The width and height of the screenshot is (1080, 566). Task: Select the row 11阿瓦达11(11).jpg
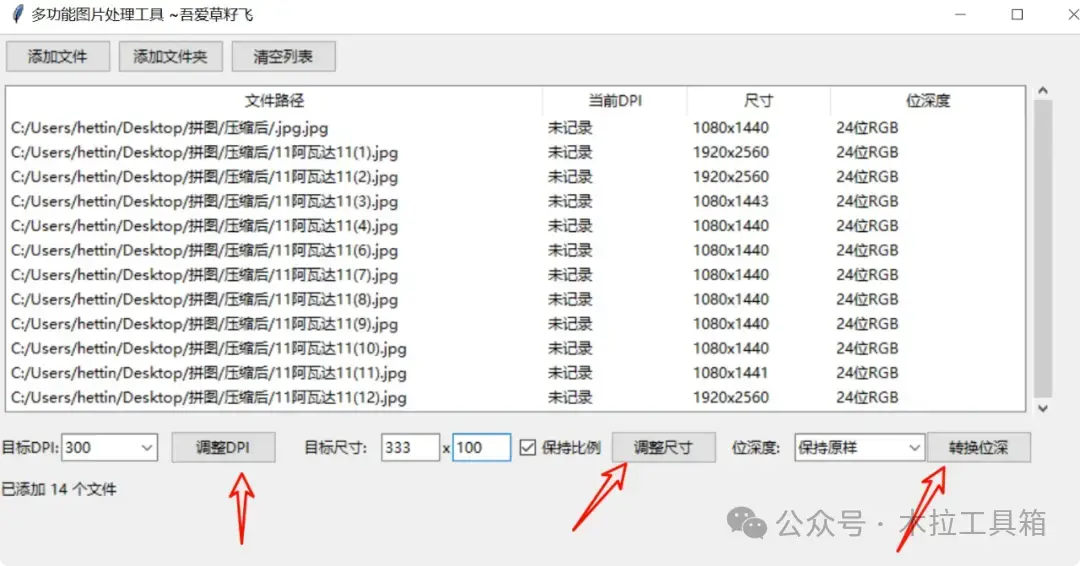click(x=515, y=373)
